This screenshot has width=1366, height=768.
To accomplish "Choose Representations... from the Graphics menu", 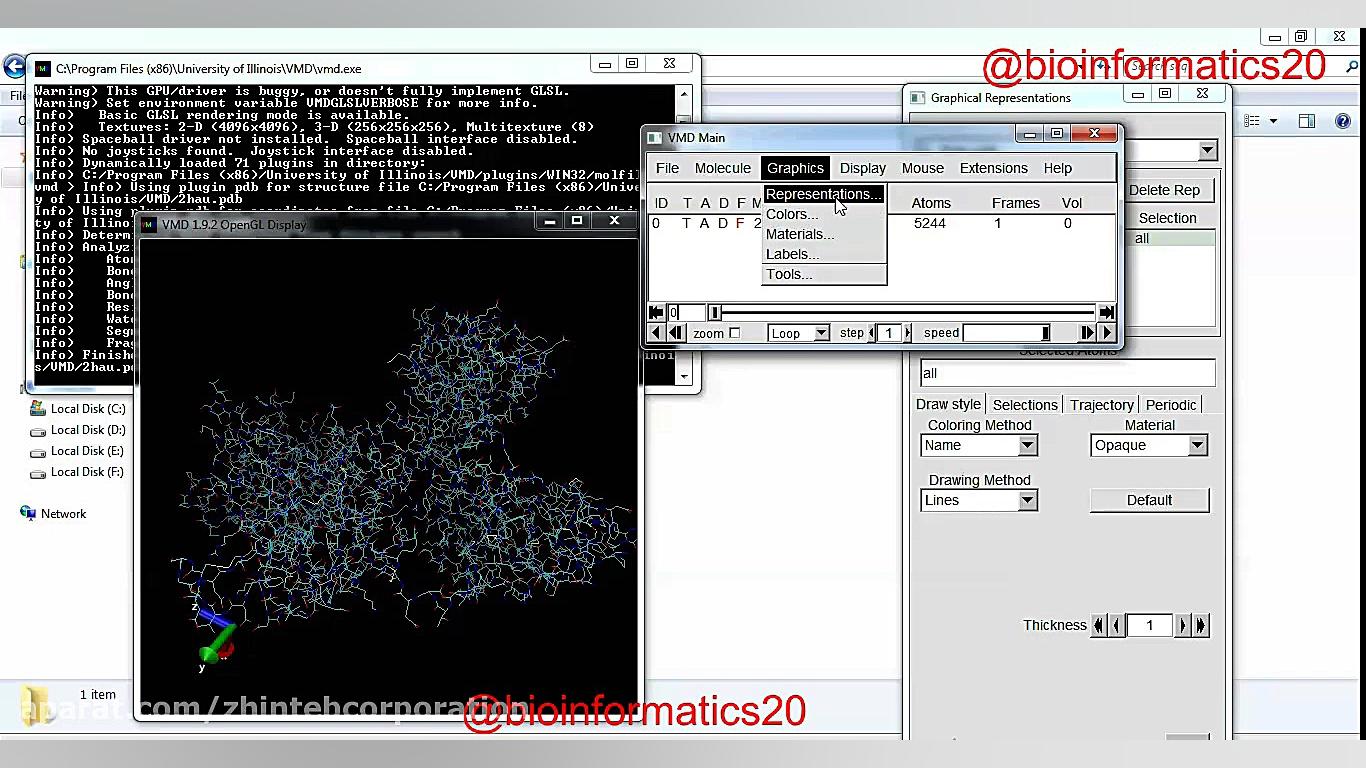I will [822, 194].
